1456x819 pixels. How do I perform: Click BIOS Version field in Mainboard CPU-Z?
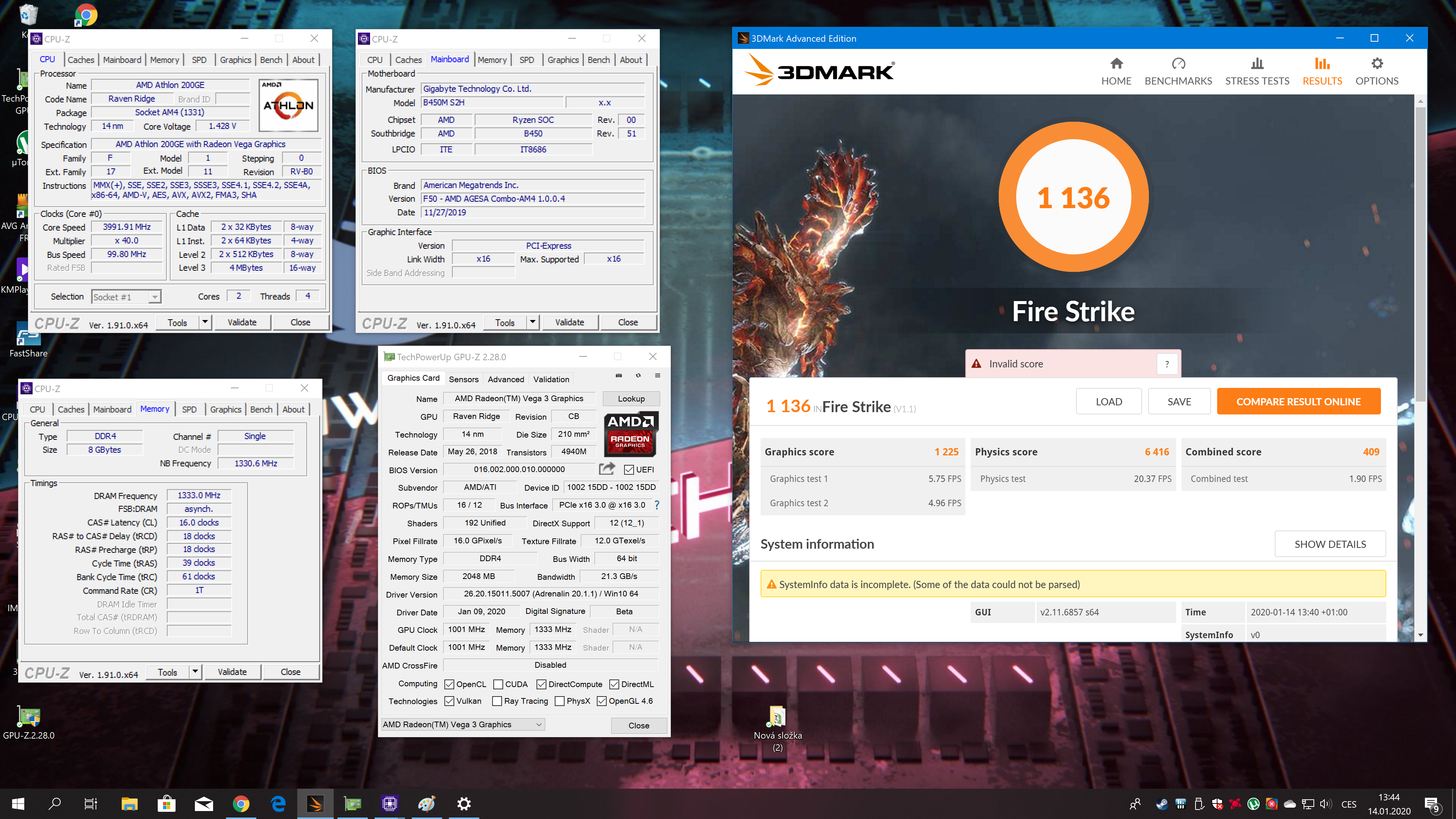532,199
